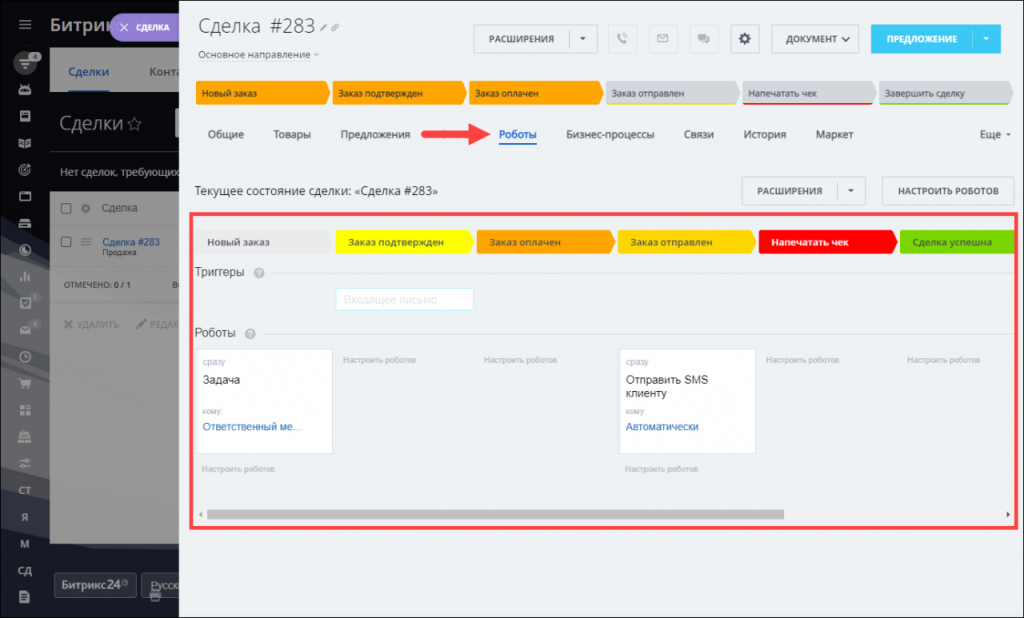Open deal settings gear icon
The height and width of the screenshot is (618, 1024).
click(745, 39)
